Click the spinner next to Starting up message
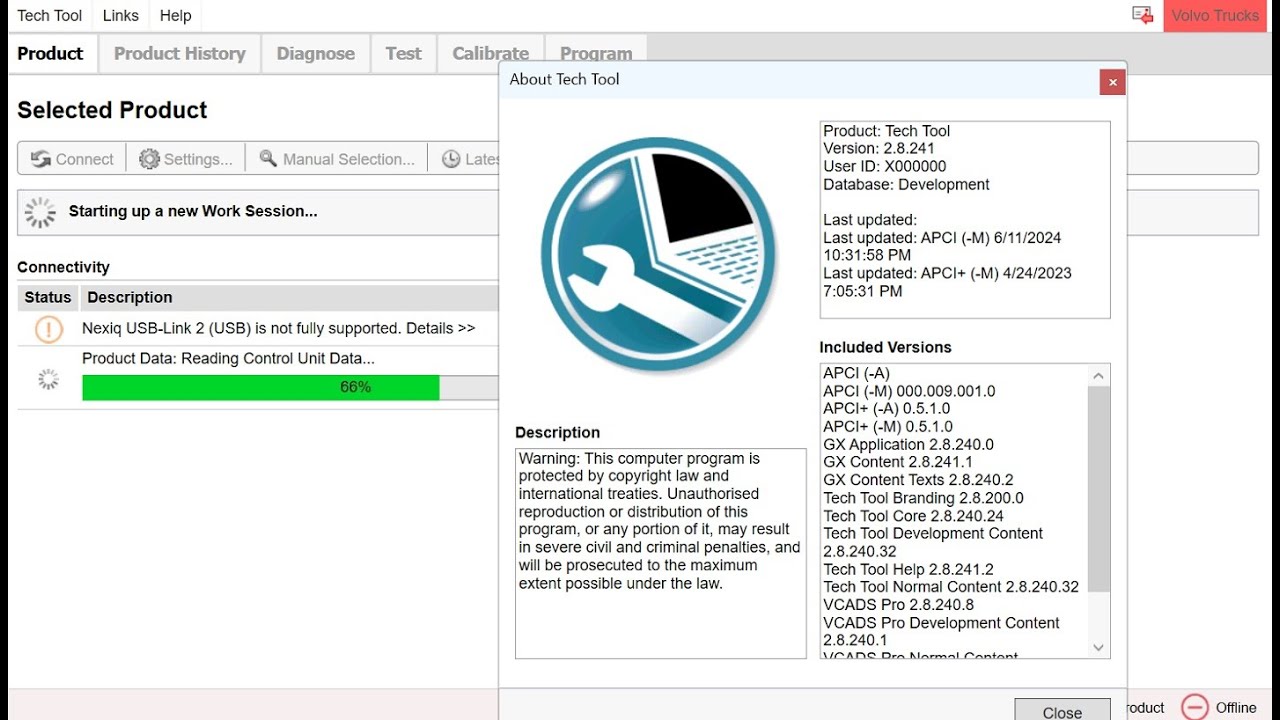Image resolution: width=1280 pixels, height=720 pixels. 41,212
